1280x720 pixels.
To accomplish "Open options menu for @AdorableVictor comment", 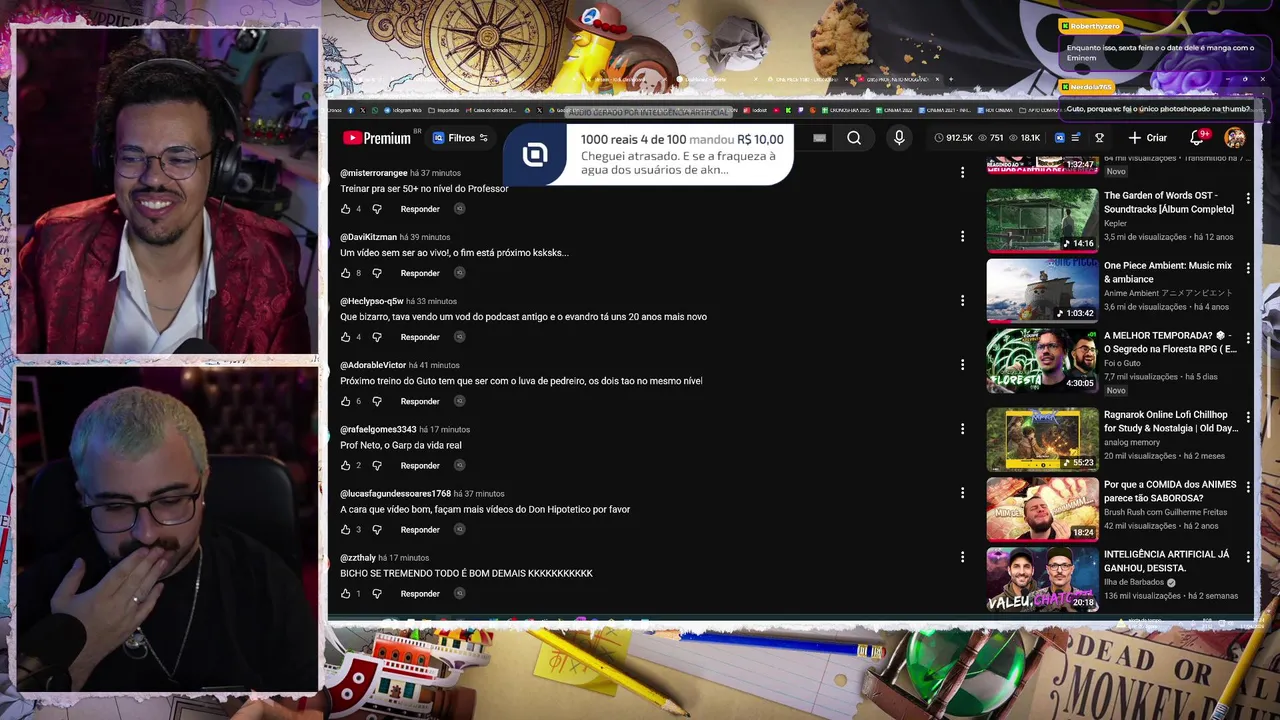I will (962, 365).
